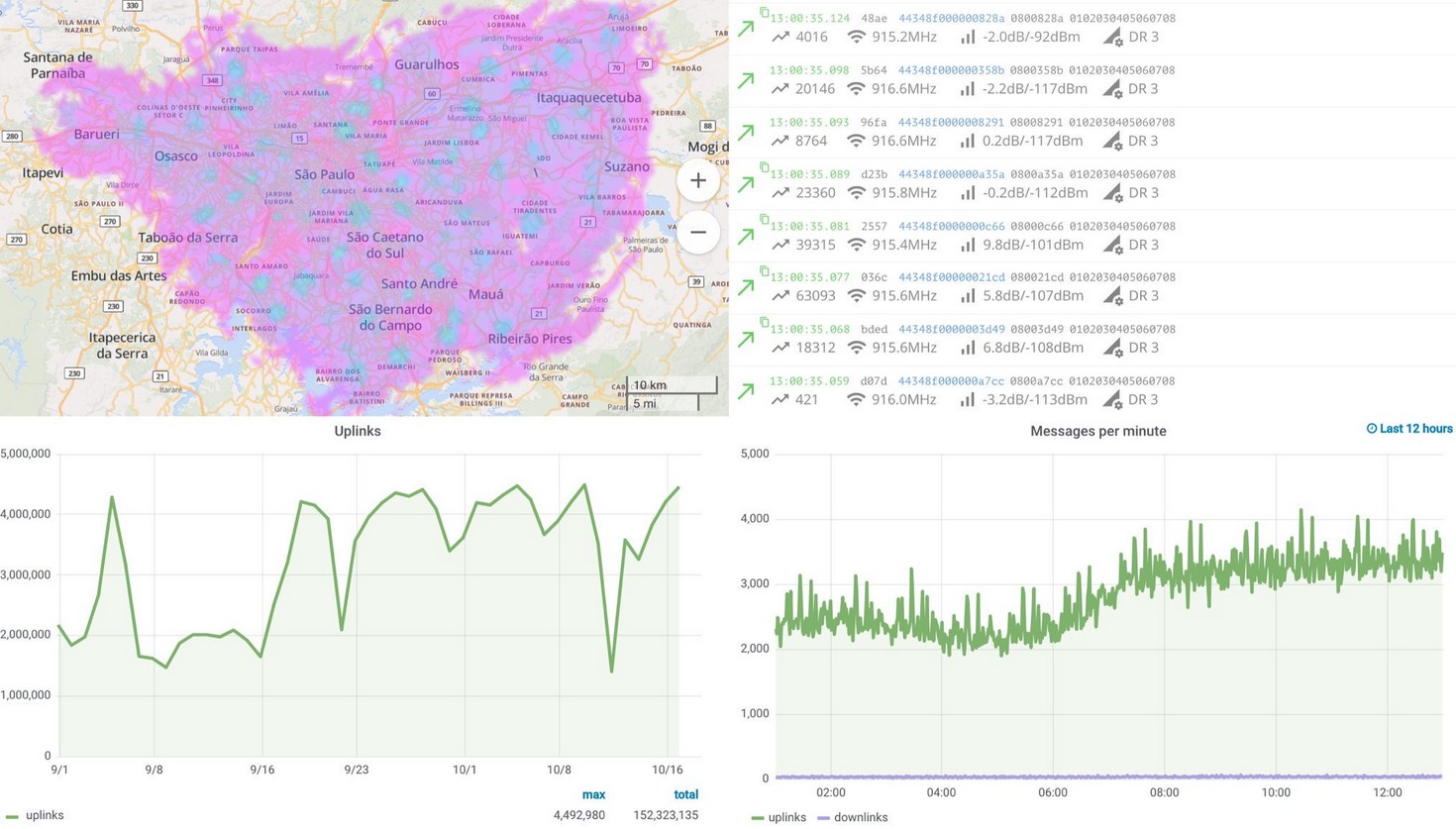1456x829 pixels.
Task: Click uplink arrow icon for 13:00:35.098 message
Action: (746, 80)
